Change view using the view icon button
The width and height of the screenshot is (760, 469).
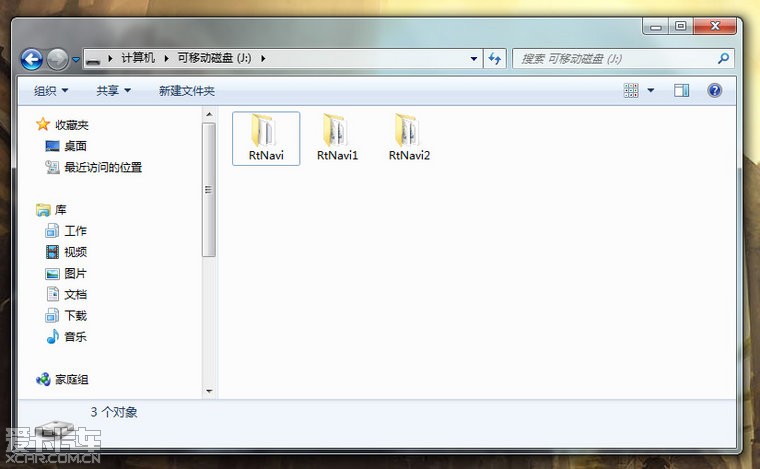pyautogui.click(x=631, y=91)
